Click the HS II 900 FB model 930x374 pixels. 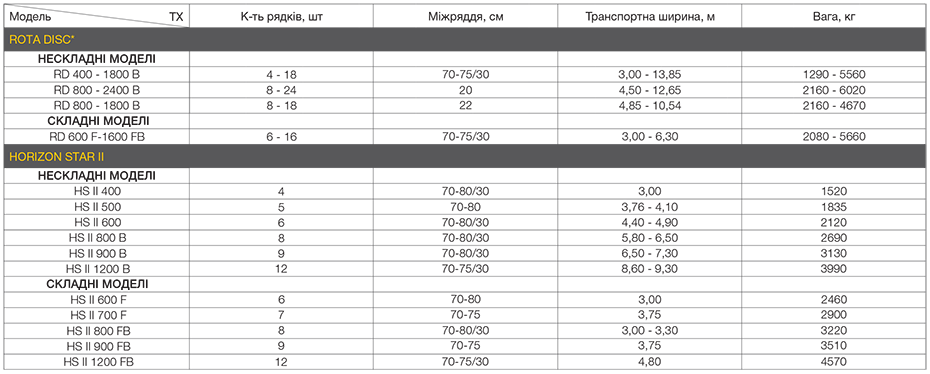coord(97,346)
